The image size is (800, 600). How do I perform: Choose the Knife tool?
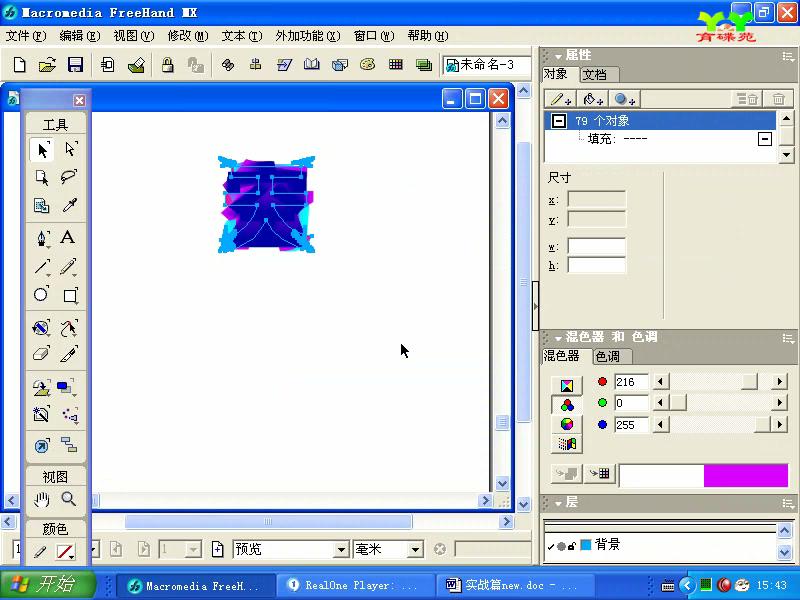click(x=69, y=354)
